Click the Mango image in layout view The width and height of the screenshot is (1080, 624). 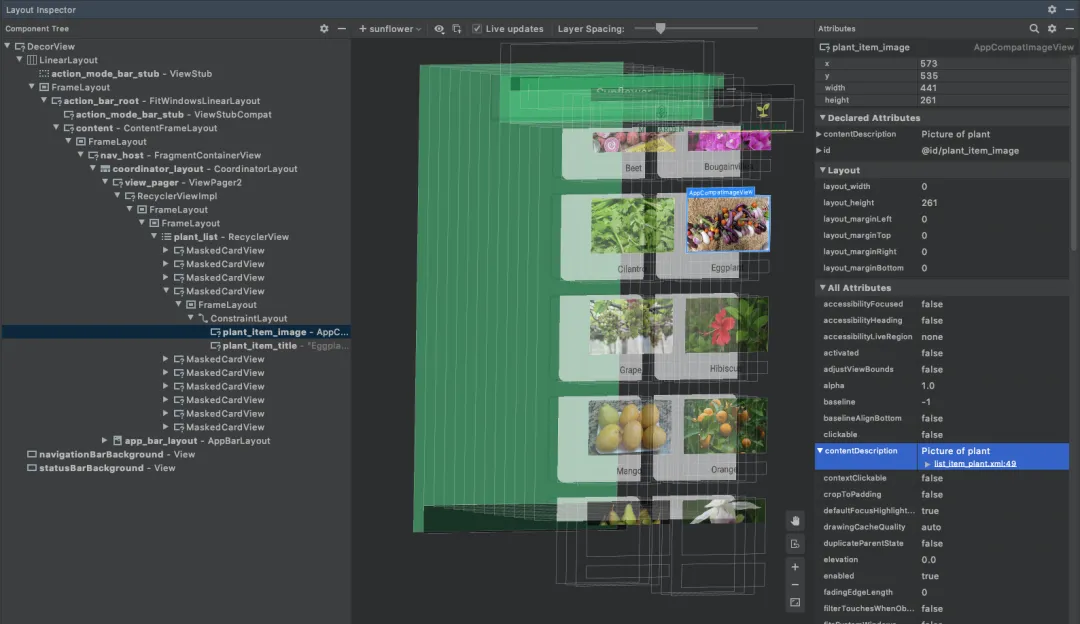click(x=630, y=427)
